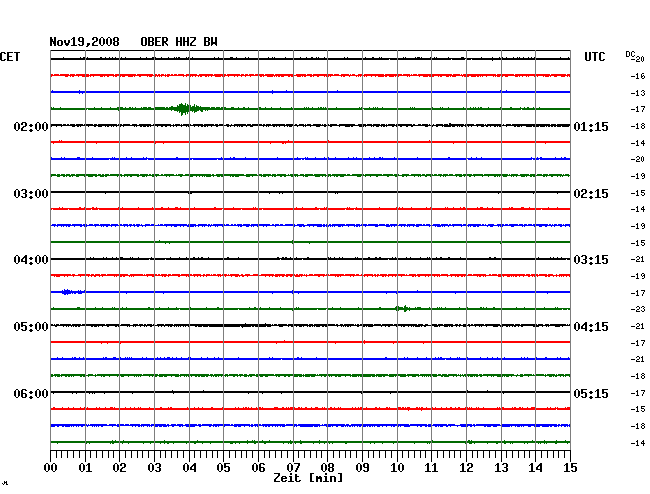The image size is (650, 494).
Task: Click the date label Nov19,2008
Action: point(84,42)
